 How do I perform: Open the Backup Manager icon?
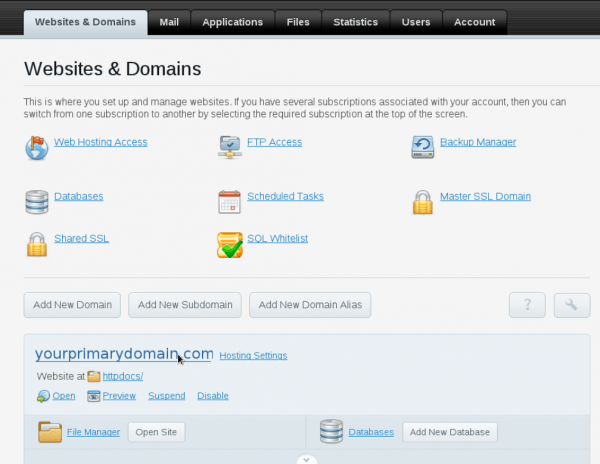coord(423,148)
